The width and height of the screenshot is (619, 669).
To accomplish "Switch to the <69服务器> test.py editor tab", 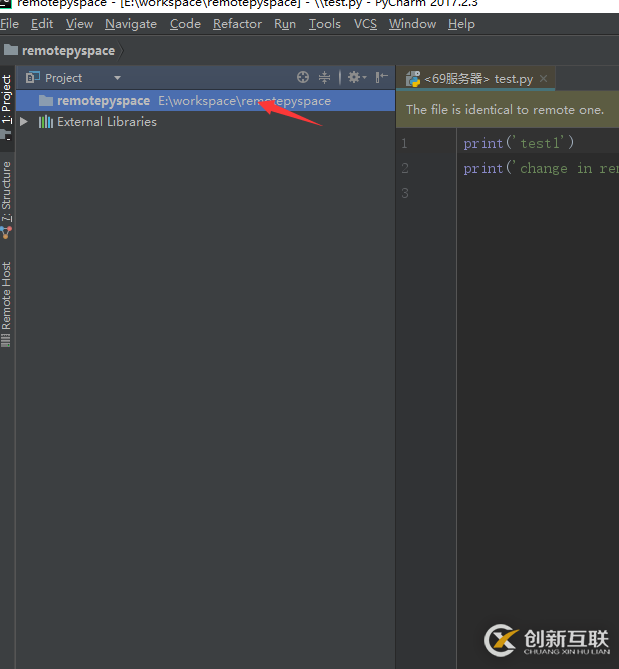I will pos(478,79).
